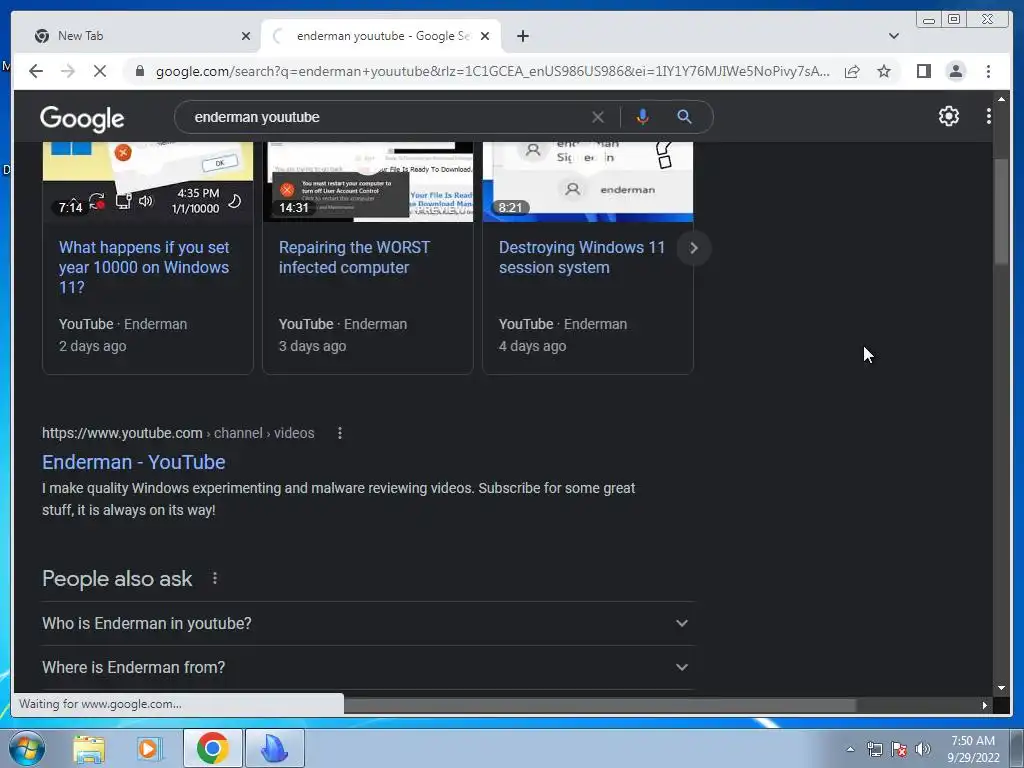Open options for the Enderman YouTube result
The image size is (1024, 768).
pos(340,433)
